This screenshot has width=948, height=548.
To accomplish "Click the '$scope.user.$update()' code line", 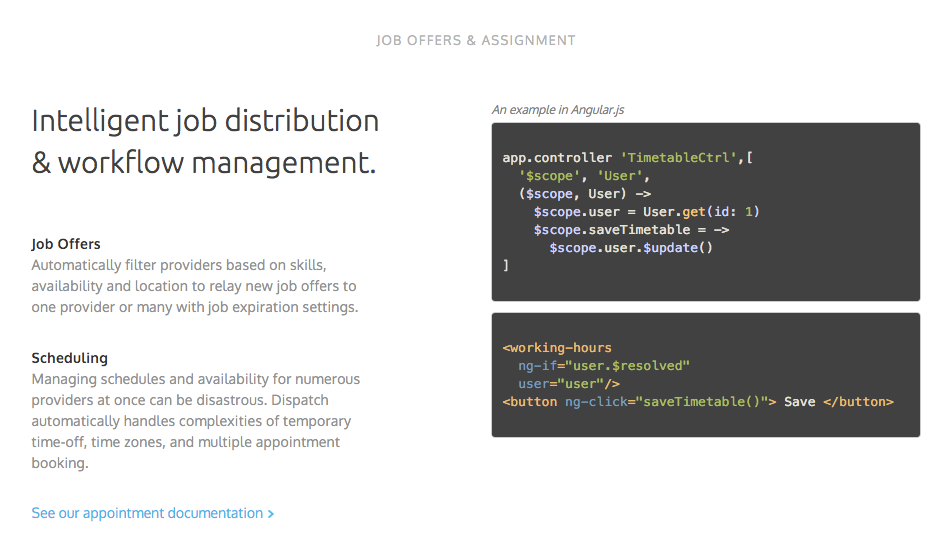I will pyautogui.click(x=631, y=248).
